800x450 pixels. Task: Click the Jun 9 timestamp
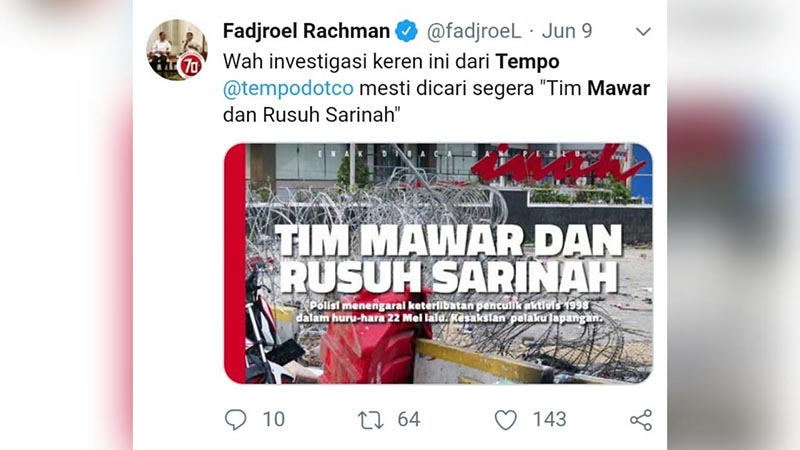(567, 31)
